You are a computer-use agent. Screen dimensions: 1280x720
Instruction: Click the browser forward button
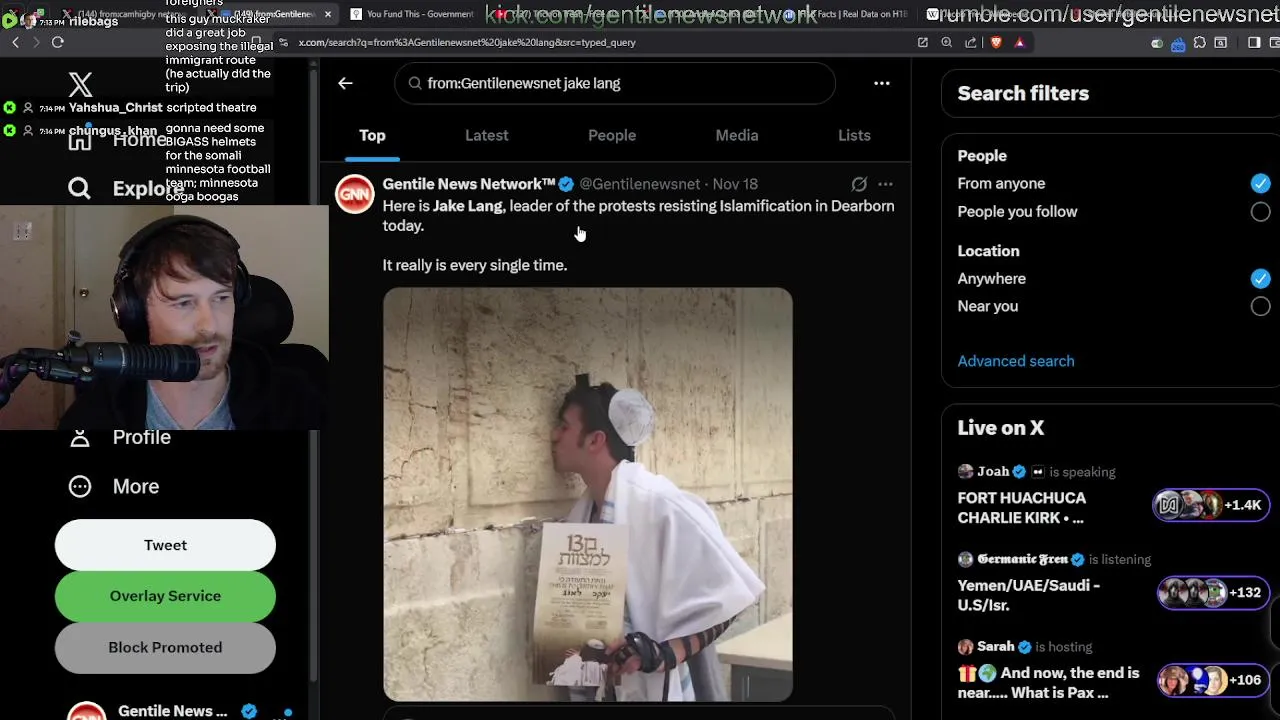pos(36,42)
